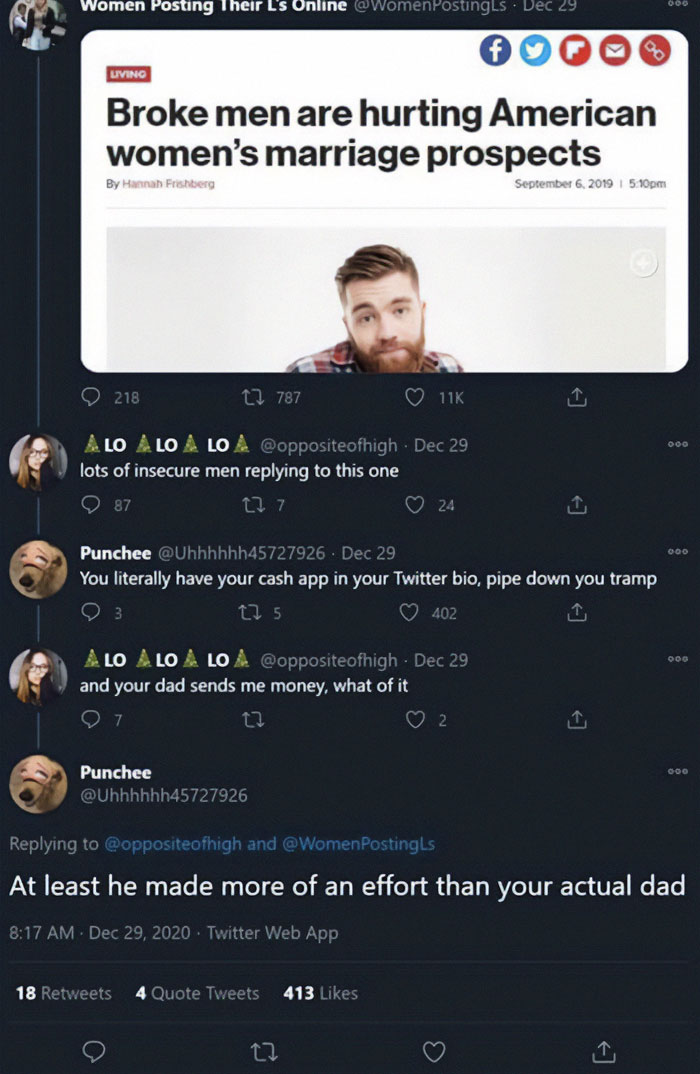Click the red share icon on the article header
The width and height of the screenshot is (700, 1074).
[575, 50]
